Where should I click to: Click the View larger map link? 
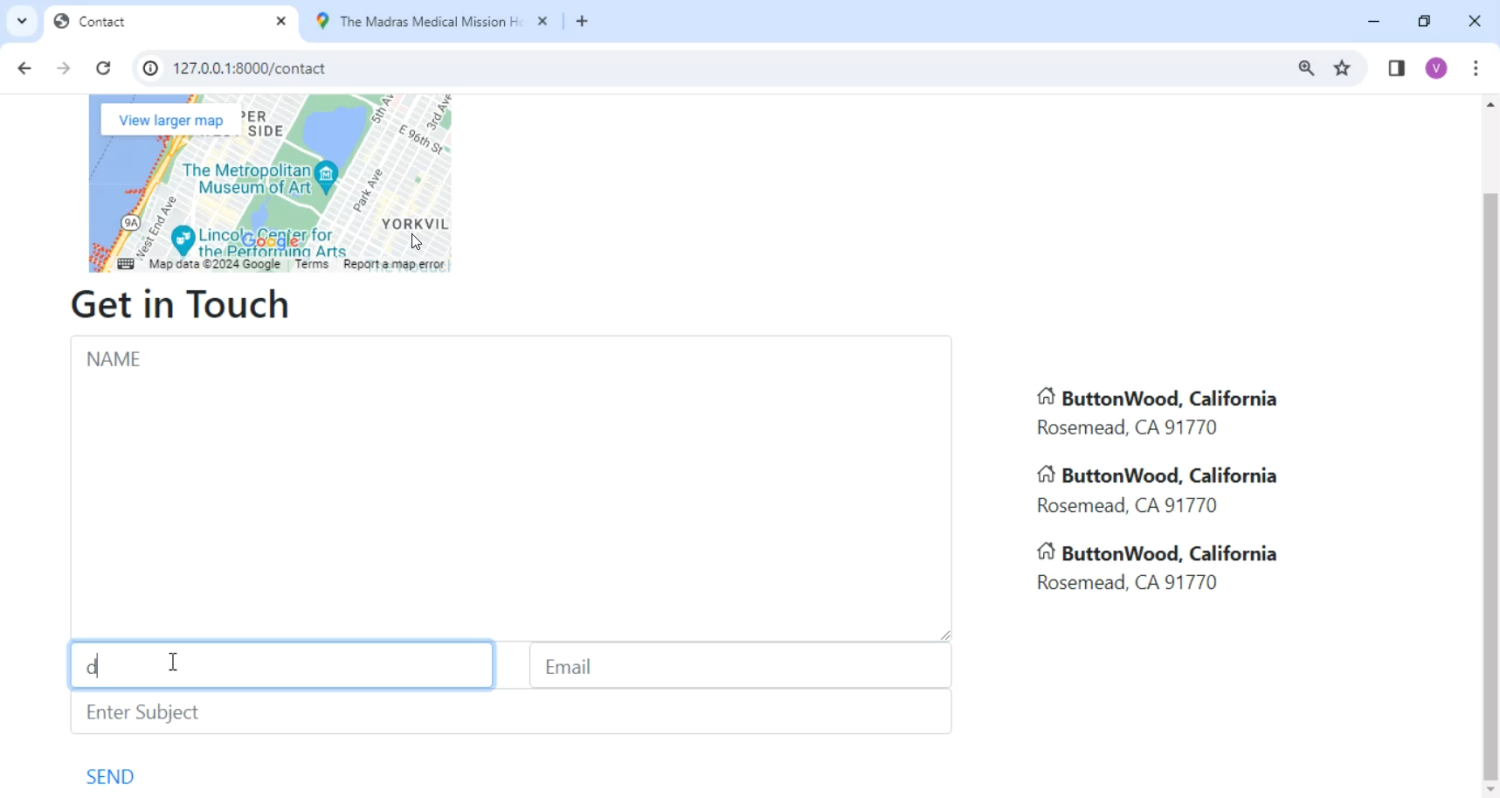pyautogui.click(x=171, y=120)
